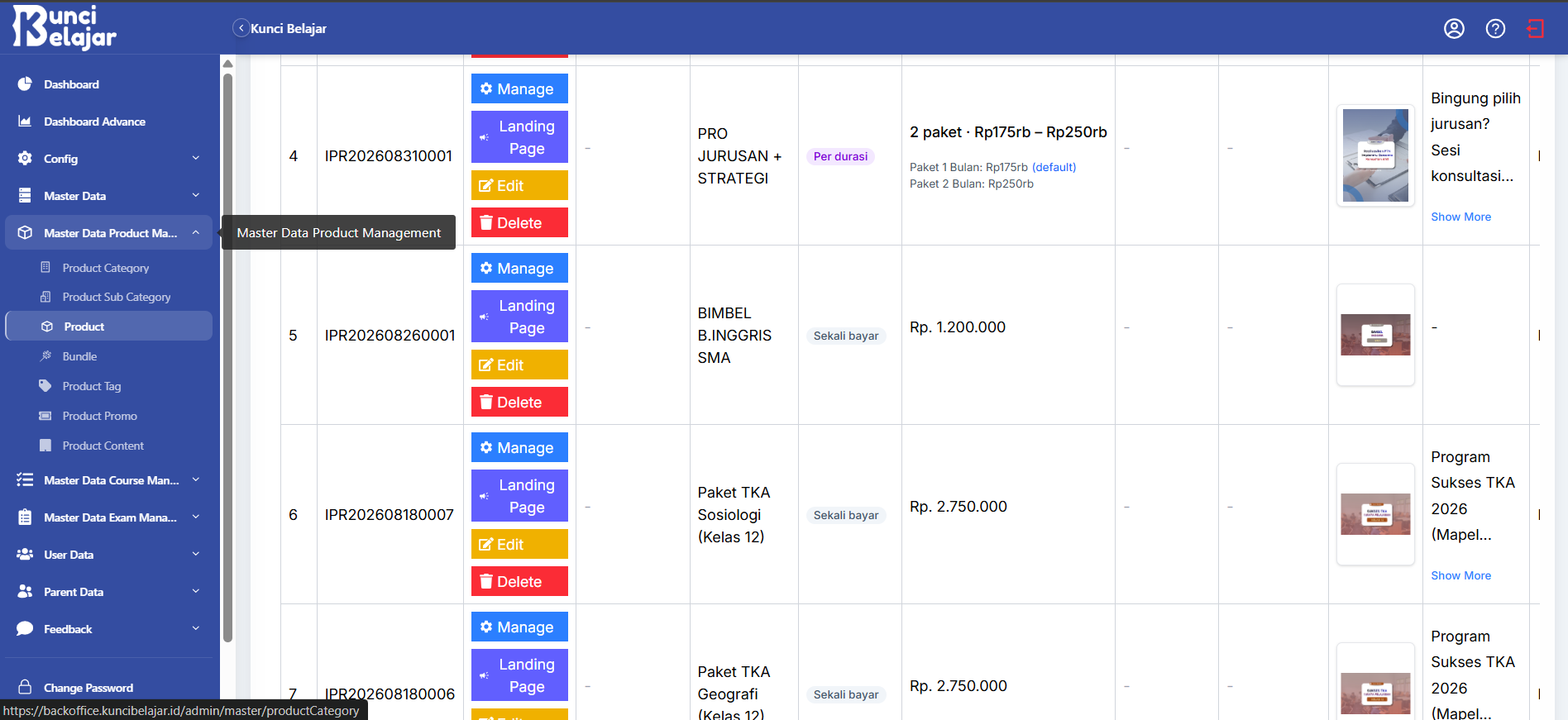Click the Product Category icon
Image resolution: width=1568 pixels, height=720 pixels.
tap(45, 268)
